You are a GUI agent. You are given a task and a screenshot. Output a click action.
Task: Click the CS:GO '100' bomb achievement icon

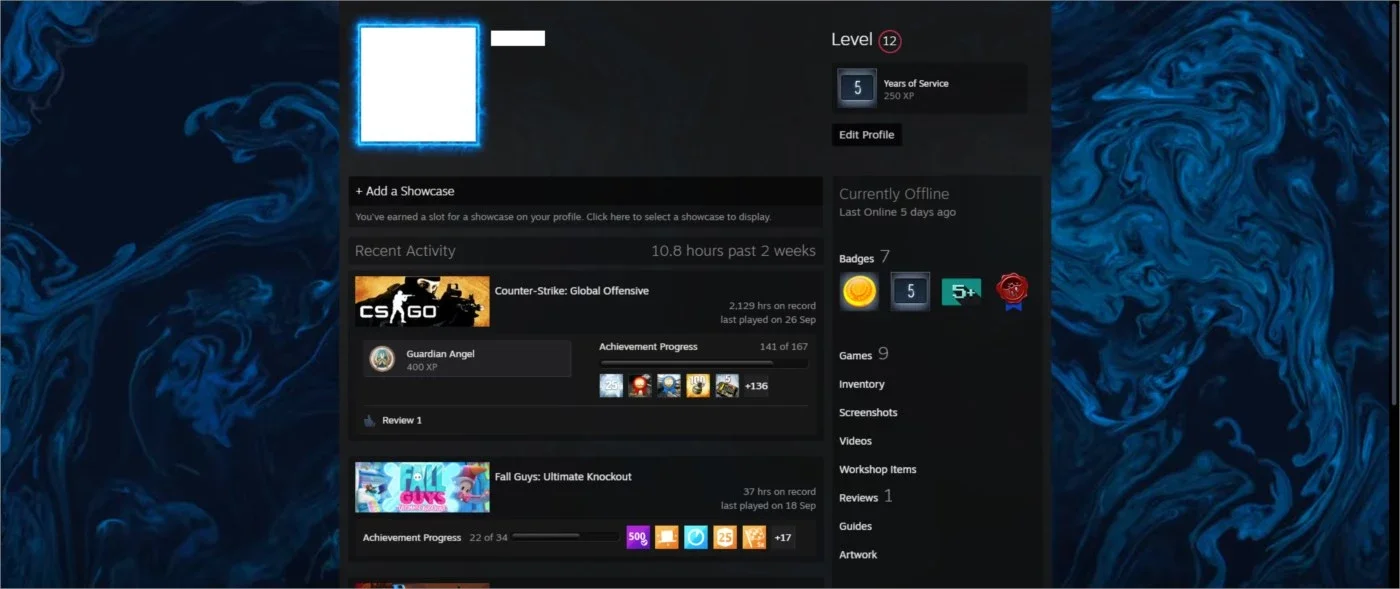(698, 385)
